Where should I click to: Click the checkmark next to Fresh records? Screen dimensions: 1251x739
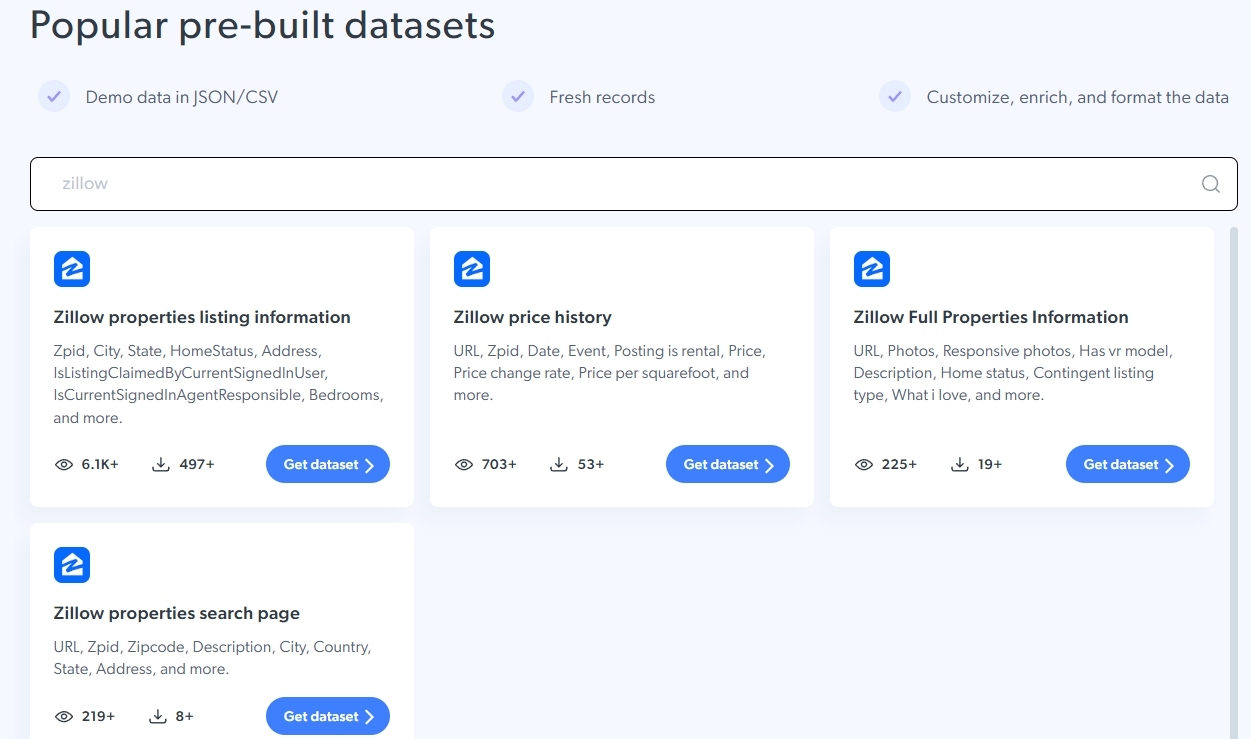[518, 96]
